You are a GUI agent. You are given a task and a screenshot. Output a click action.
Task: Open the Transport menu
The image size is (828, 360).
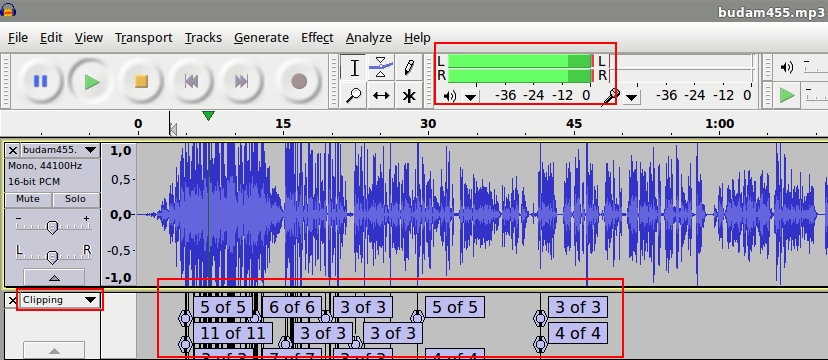click(x=144, y=37)
